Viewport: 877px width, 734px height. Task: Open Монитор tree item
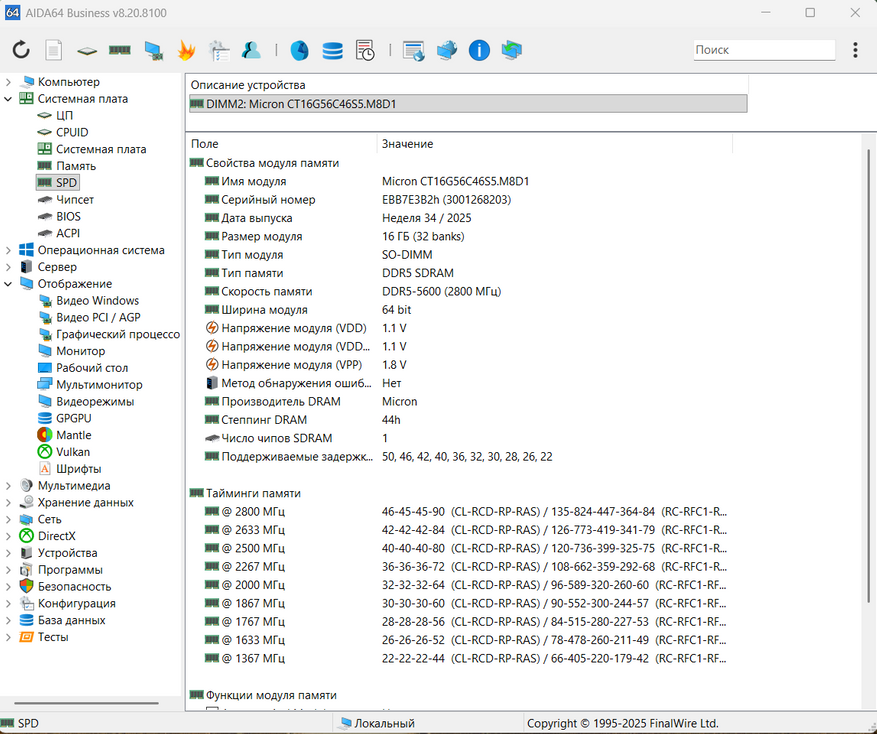(x=81, y=351)
